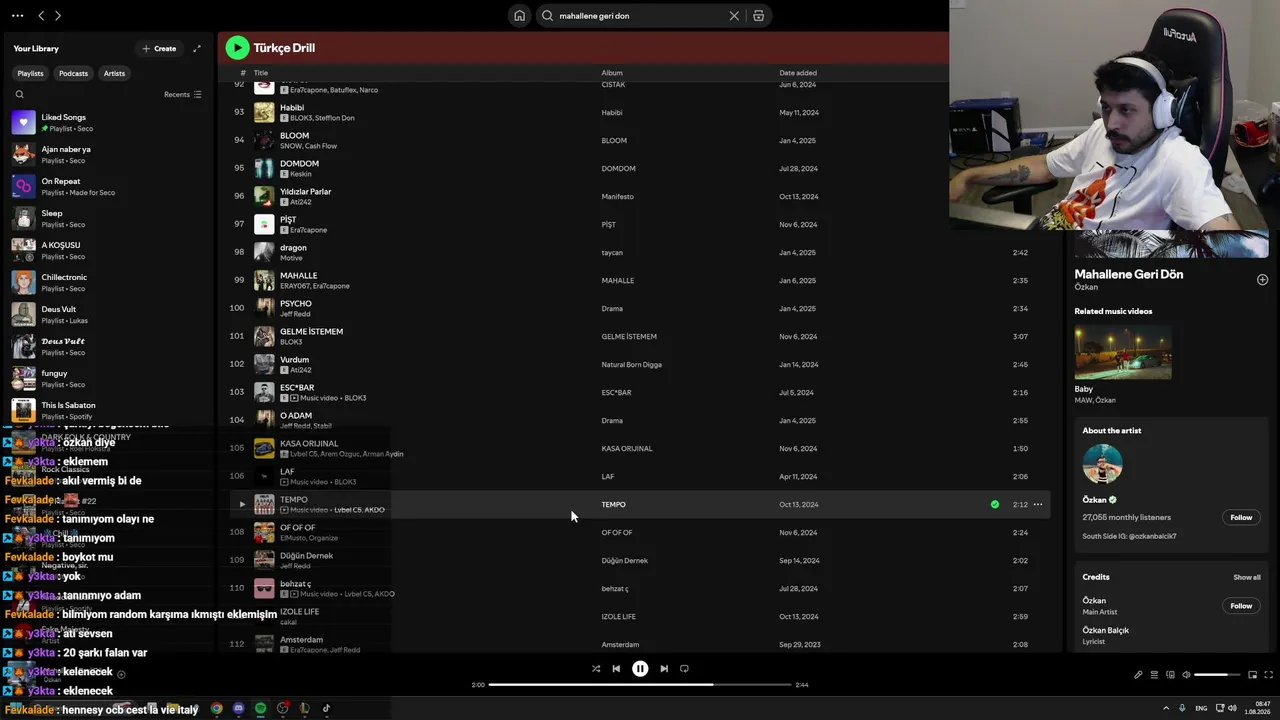Open the system volume tray icon
This screenshot has height=720, width=1280.
tap(1232, 708)
